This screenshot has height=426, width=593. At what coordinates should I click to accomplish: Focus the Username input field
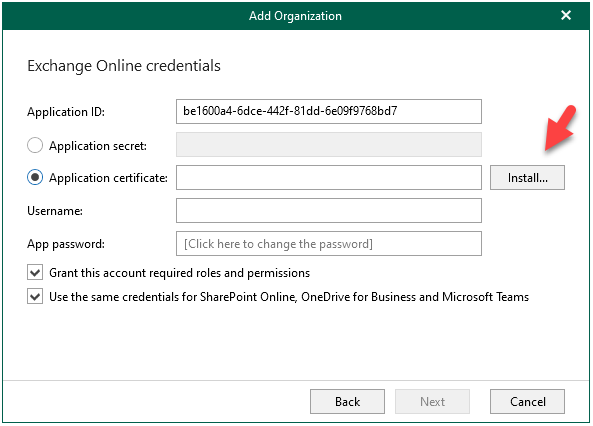pyautogui.click(x=329, y=211)
